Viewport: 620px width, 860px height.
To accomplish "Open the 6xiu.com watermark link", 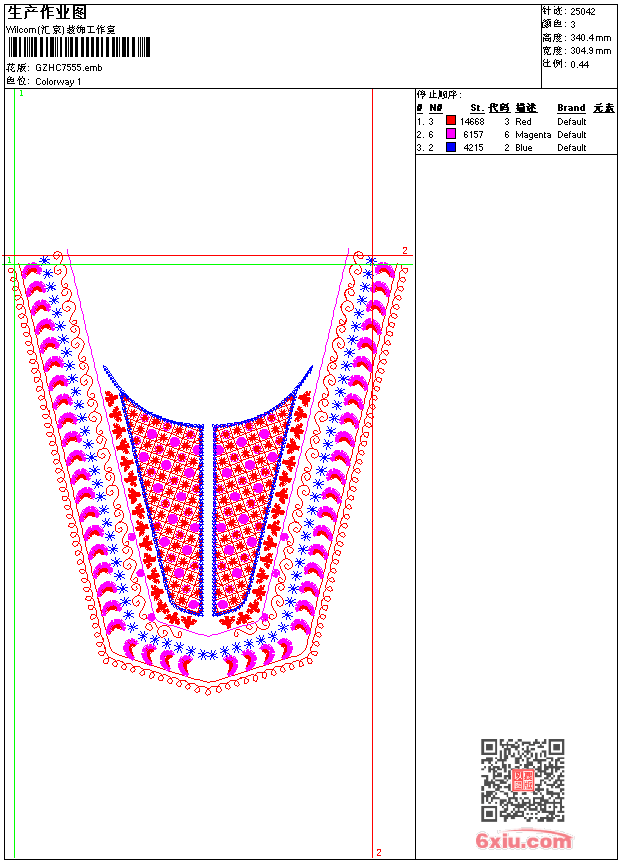I will click(x=523, y=840).
